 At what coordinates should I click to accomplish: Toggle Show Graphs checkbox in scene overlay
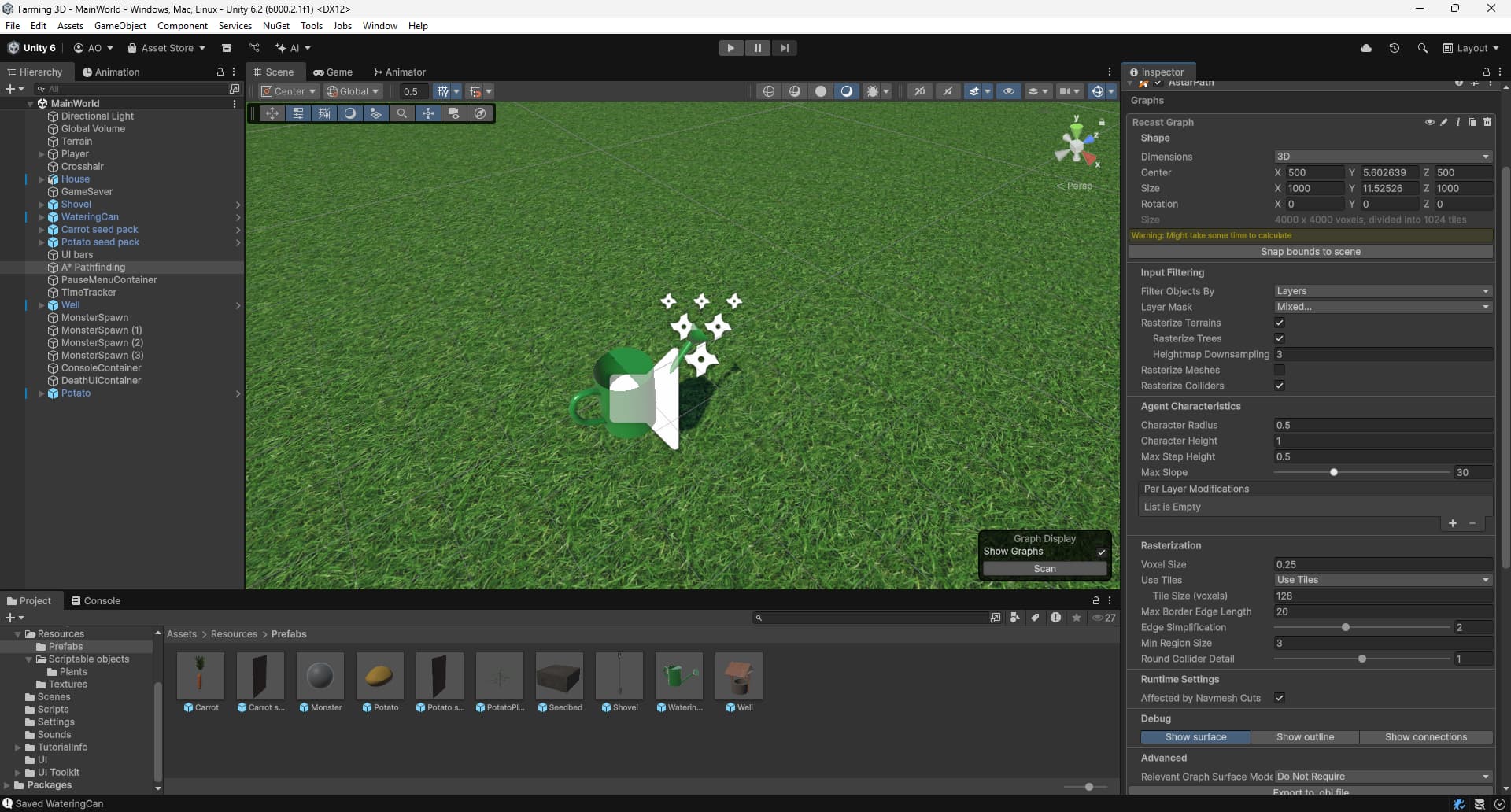[x=1102, y=552]
